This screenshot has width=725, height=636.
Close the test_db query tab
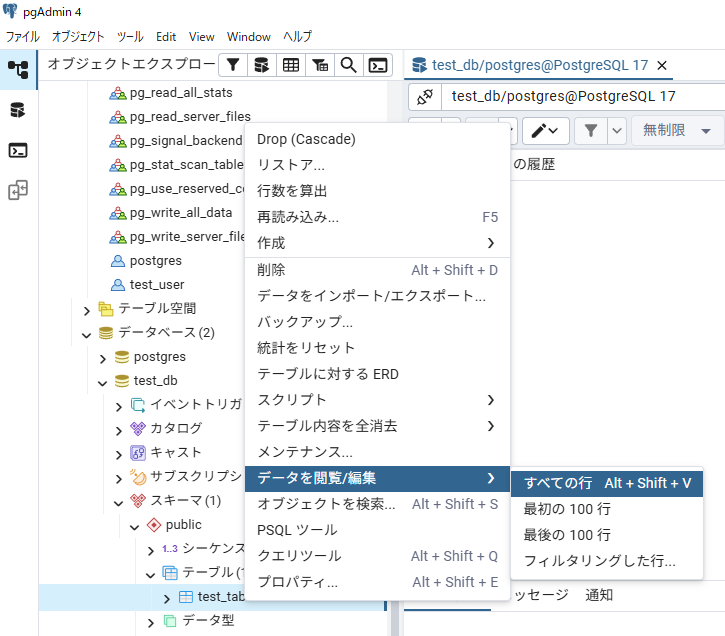click(x=662, y=66)
